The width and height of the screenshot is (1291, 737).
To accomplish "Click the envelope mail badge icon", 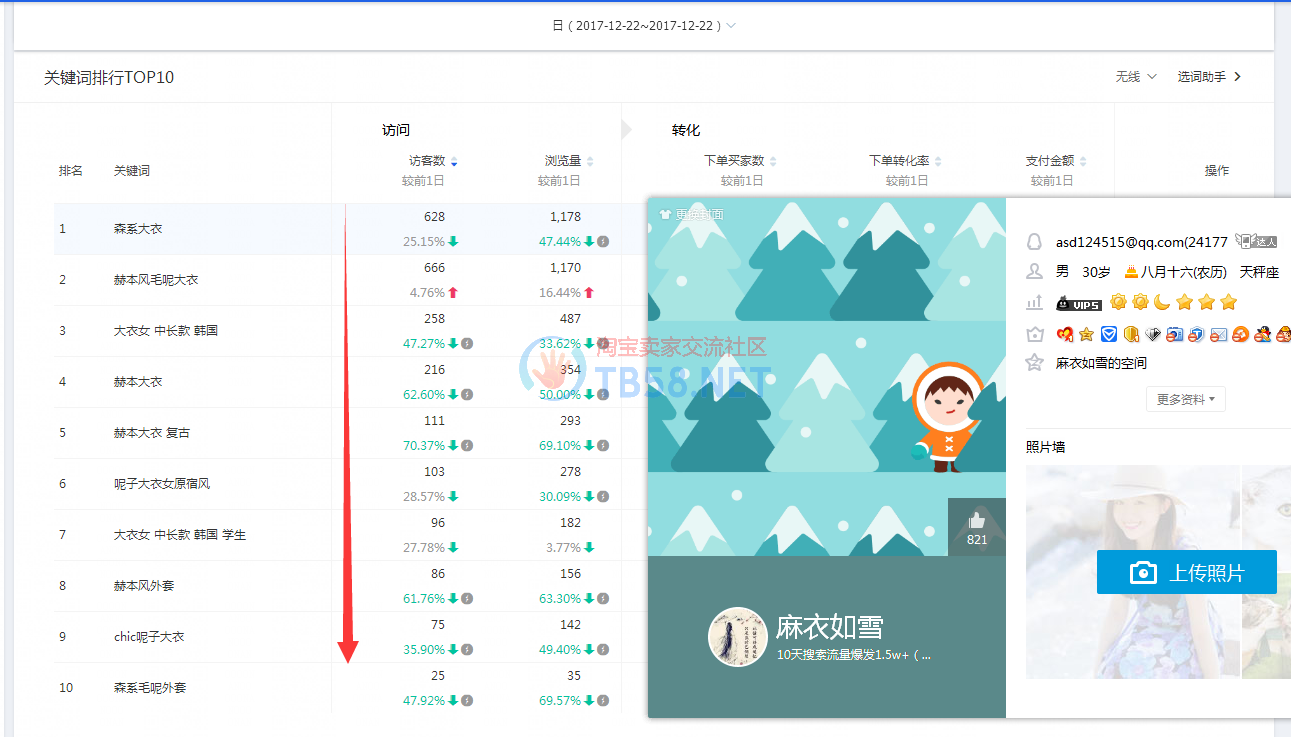I will 1219,334.
